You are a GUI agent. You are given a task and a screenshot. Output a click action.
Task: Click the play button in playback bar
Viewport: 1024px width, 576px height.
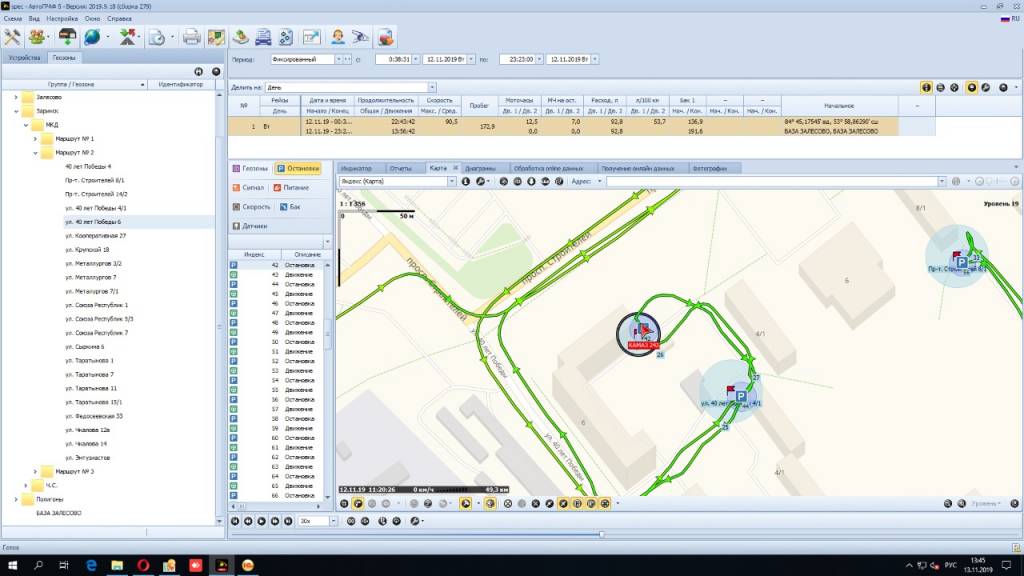click(261, 521)
